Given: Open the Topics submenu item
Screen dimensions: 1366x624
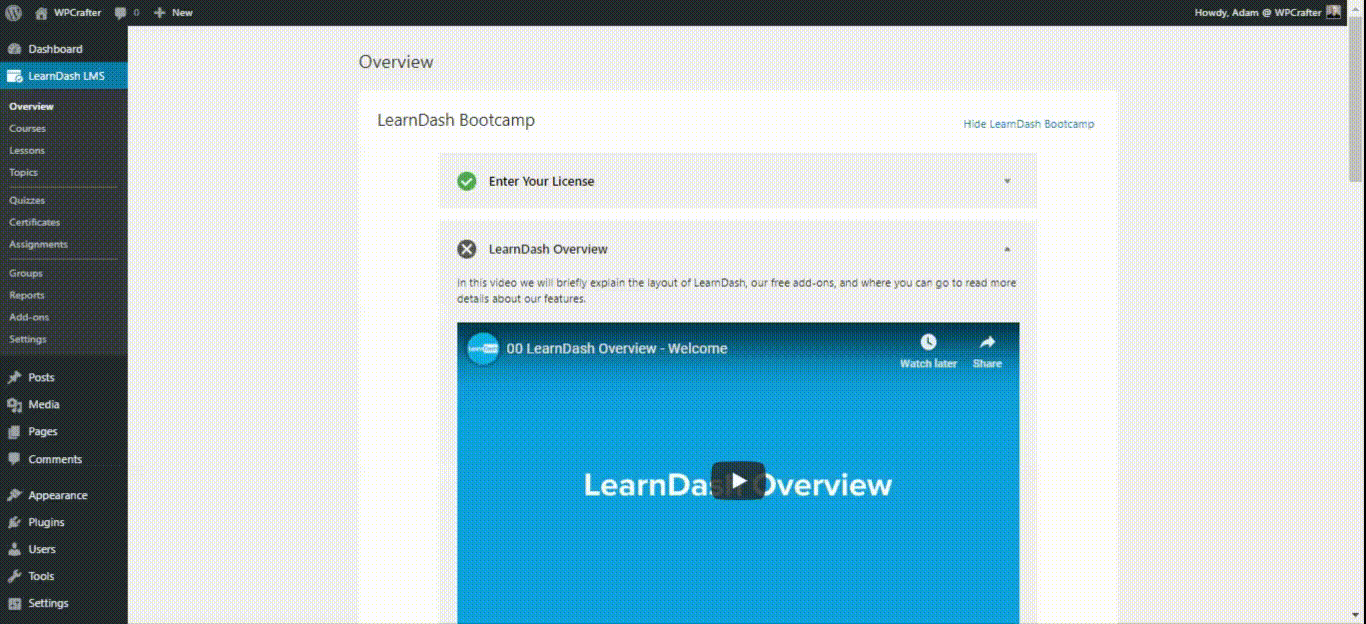Looking at the screenshot, I should (x=23, y=172).
